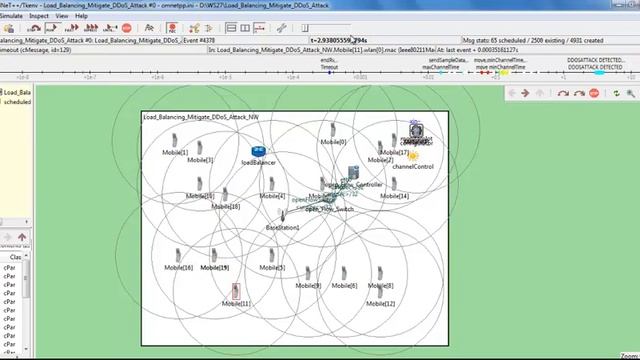
Task: Toggle the vertical split layout icon
Action: [245, 28]
